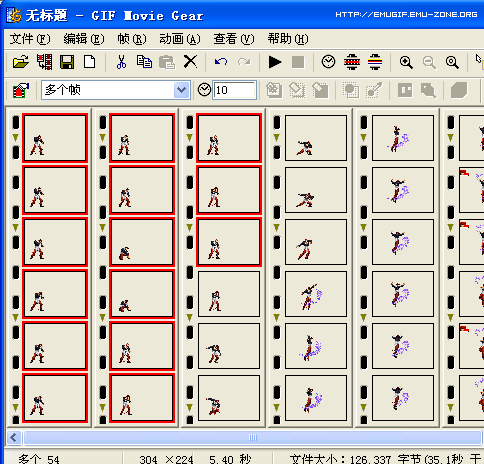This screenshot has width=484, height=464.
Task: Click the grayed magnifier frame icon
Action: click(x=428, y=90)
